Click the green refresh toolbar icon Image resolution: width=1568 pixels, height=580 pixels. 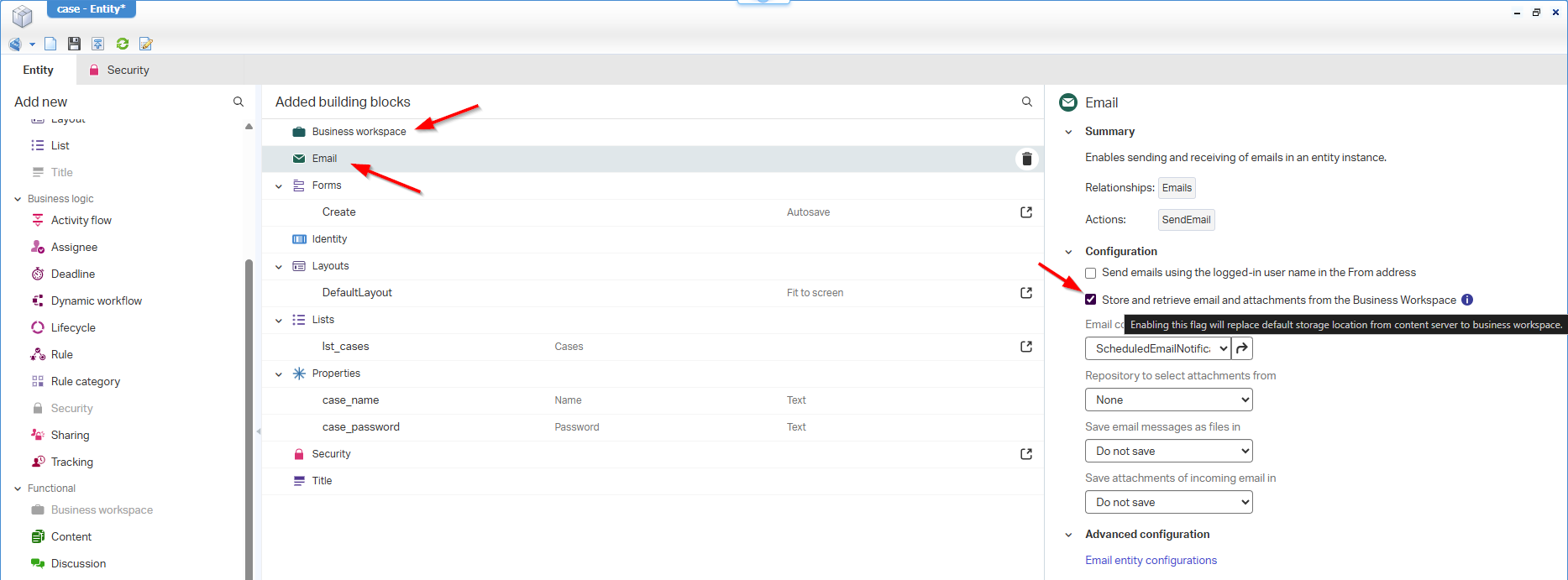pos(123,44)
